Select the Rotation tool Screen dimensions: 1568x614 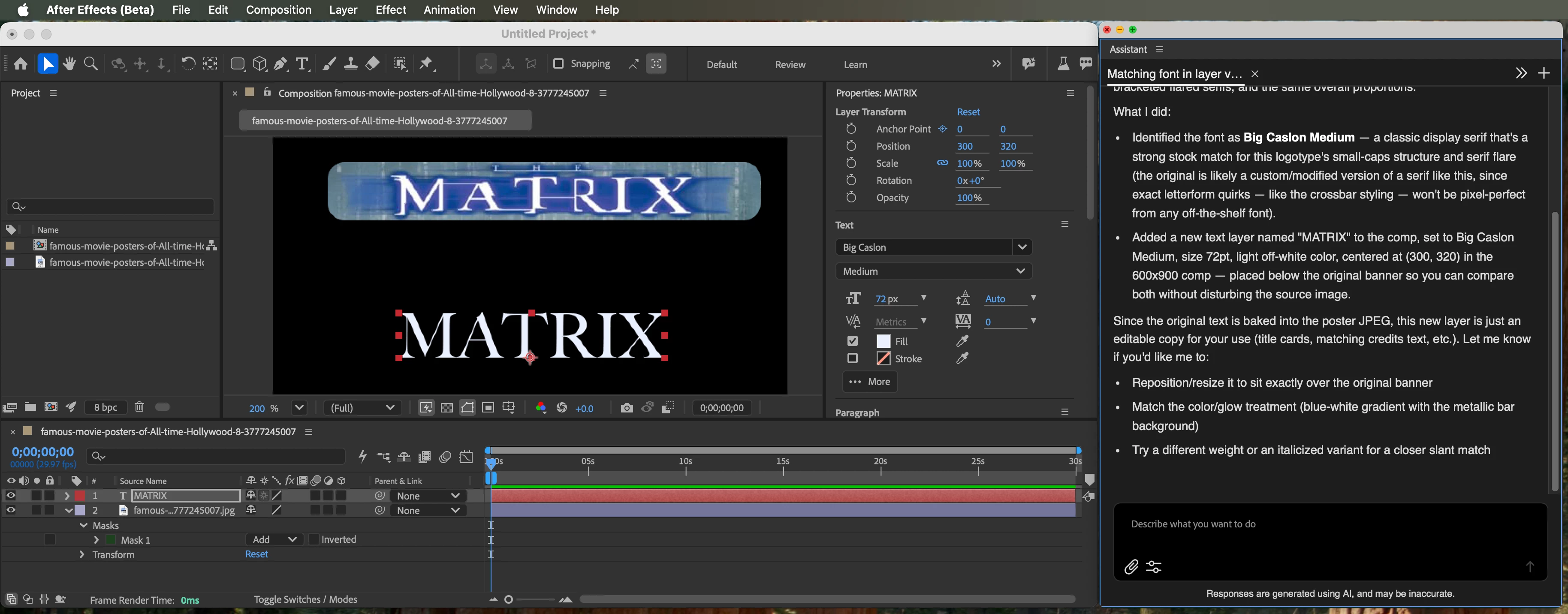click(188, 64)
